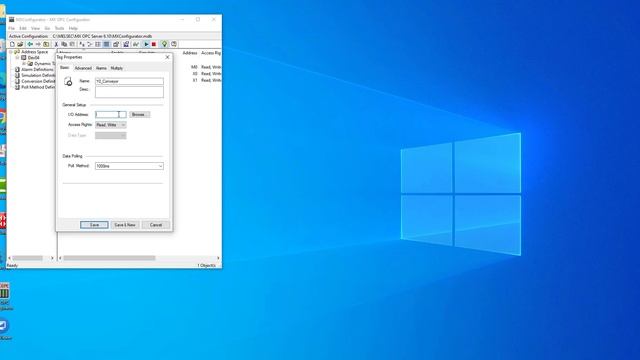Click the Properties toolbar icon
Screen dimensions: 640x360
(x=116, y=44)
